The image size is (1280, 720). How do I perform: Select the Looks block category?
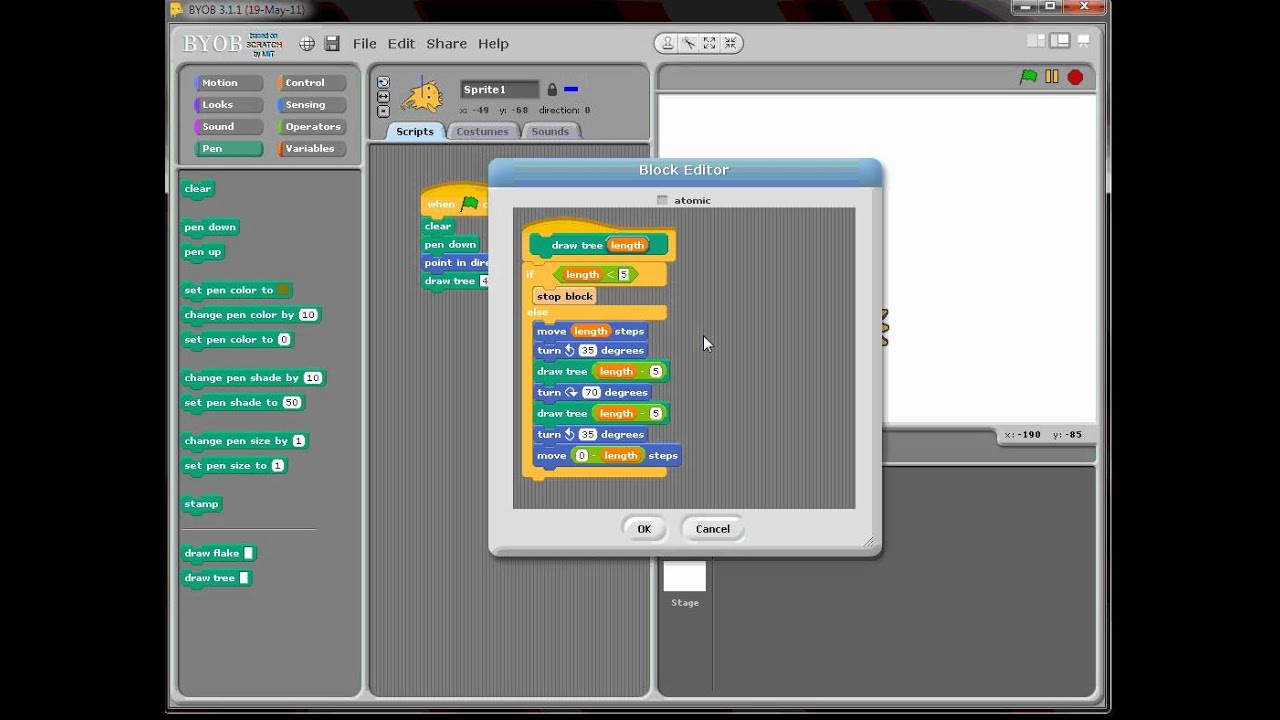[228, 105]
